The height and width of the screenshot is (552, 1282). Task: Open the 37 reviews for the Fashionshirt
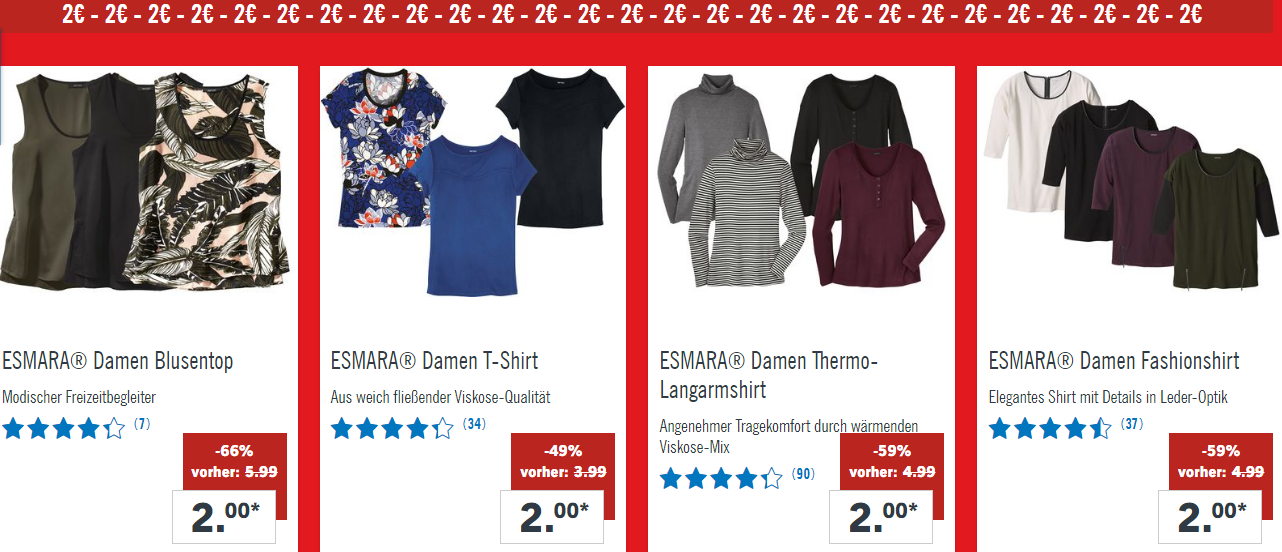click(1132, 424)
